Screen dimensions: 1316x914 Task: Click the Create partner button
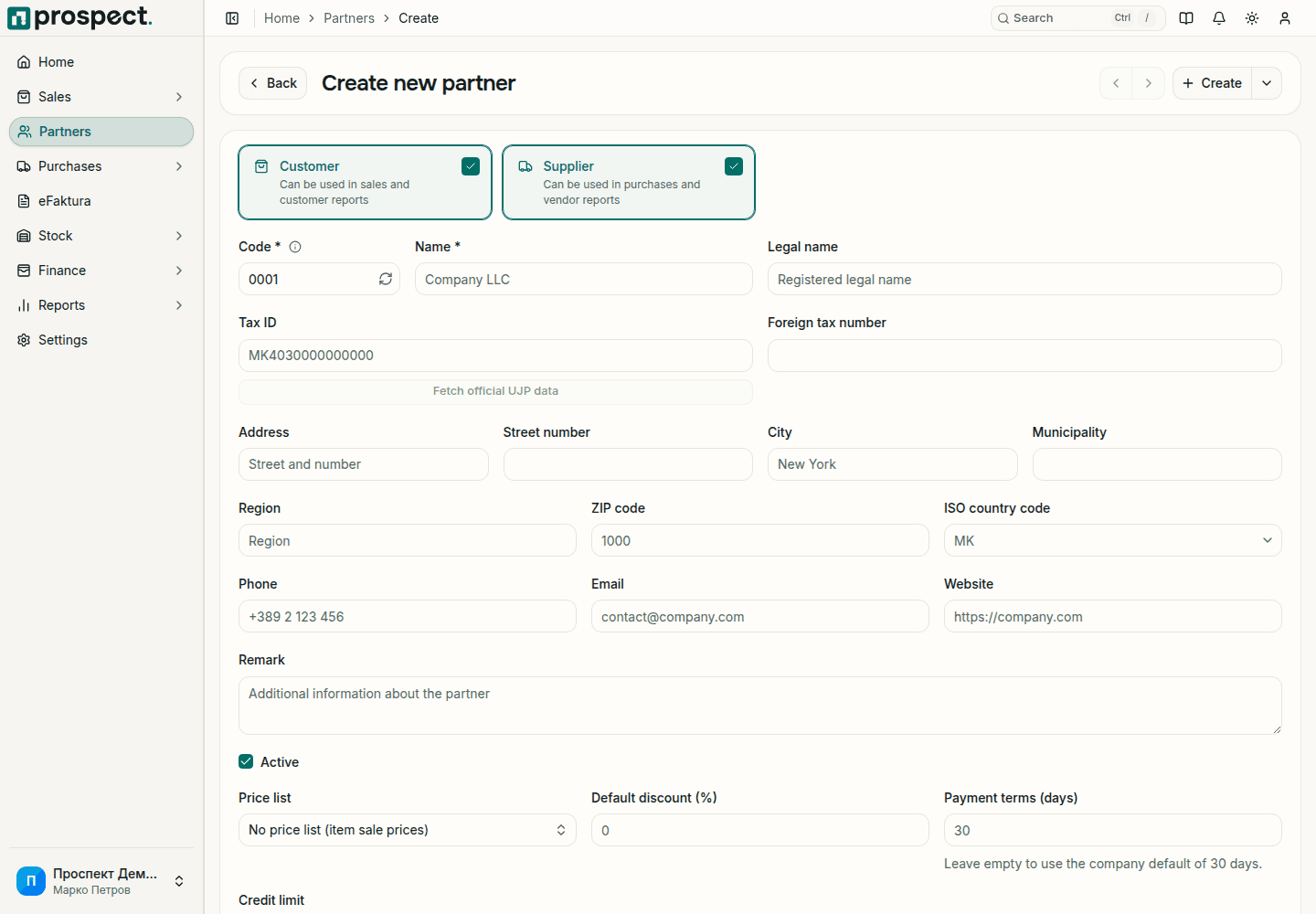[x=1212, y=83]
